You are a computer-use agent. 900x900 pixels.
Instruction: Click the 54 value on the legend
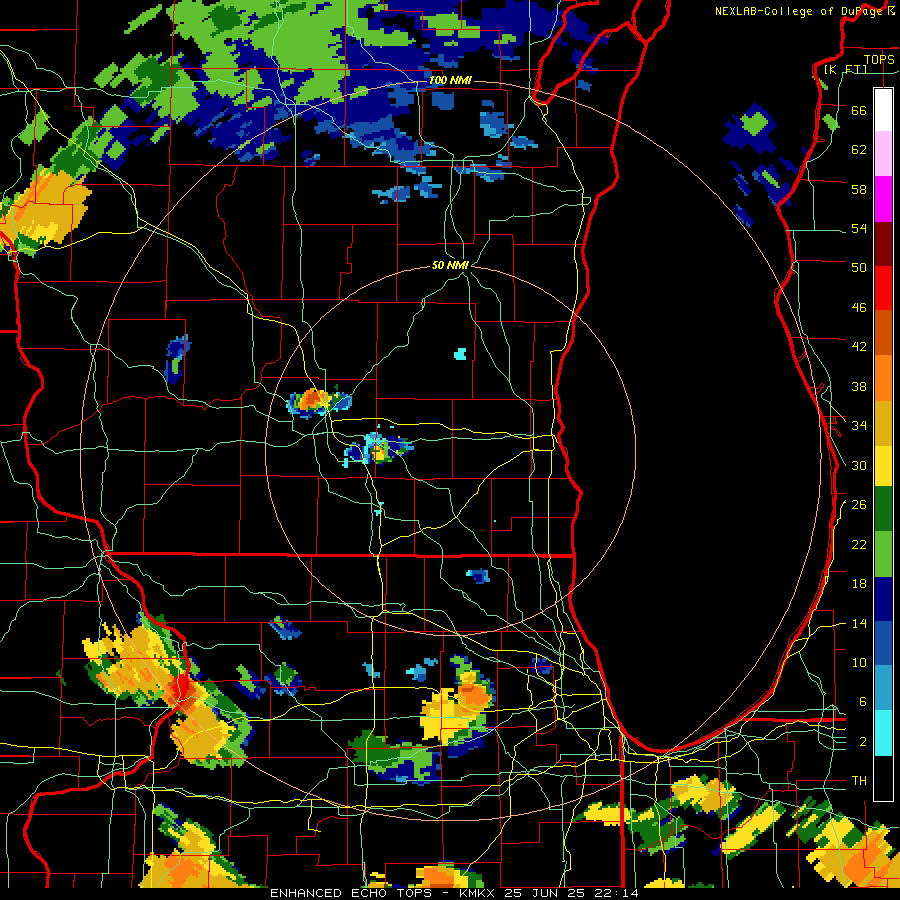(x=859, y=228)
